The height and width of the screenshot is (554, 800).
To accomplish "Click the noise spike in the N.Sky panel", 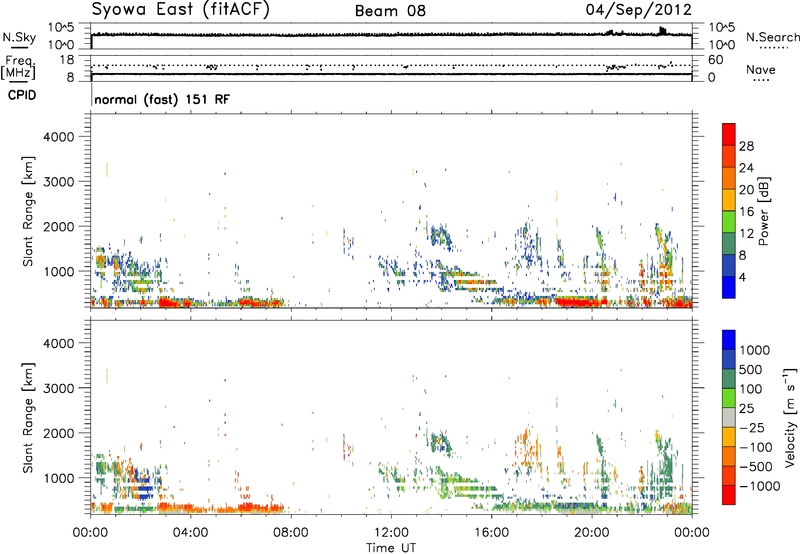I will [662, 31].
